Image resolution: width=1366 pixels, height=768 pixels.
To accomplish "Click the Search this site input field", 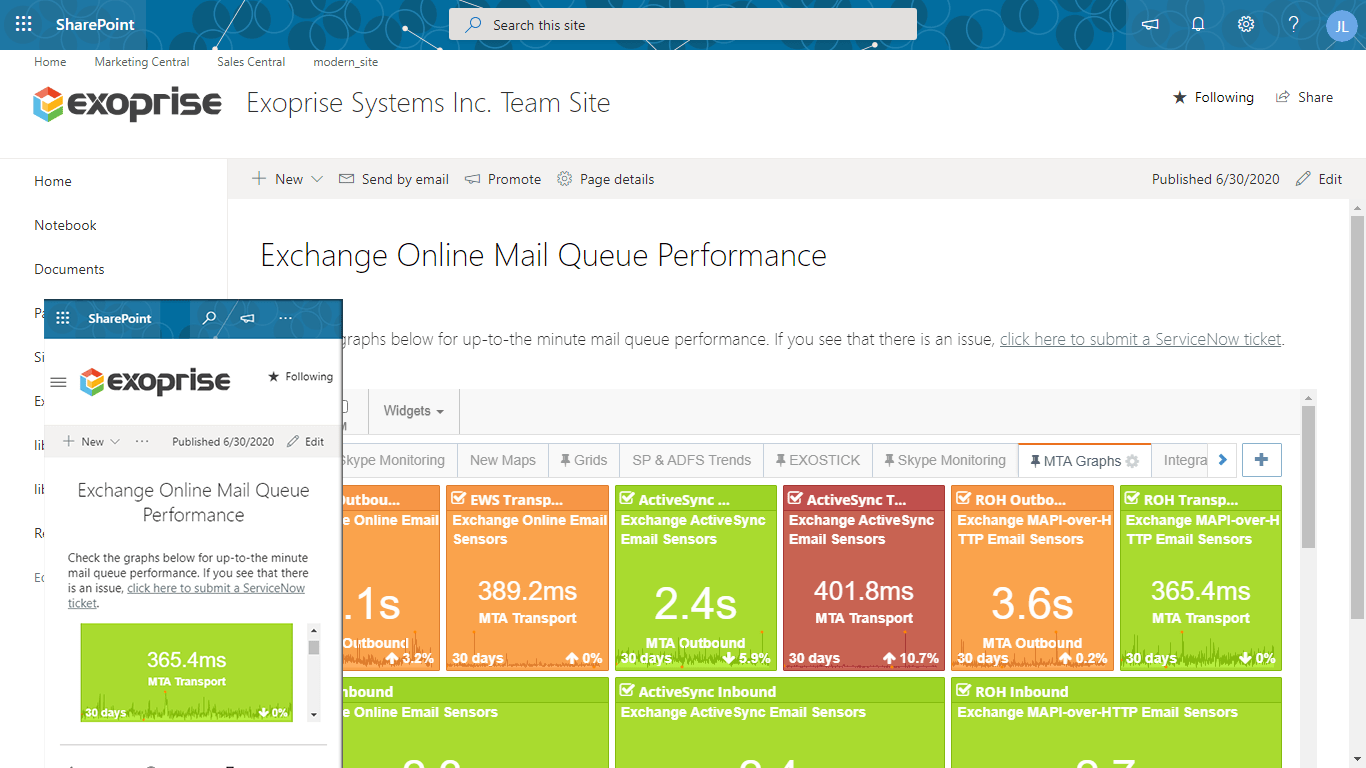I will [x=683, y=24].
